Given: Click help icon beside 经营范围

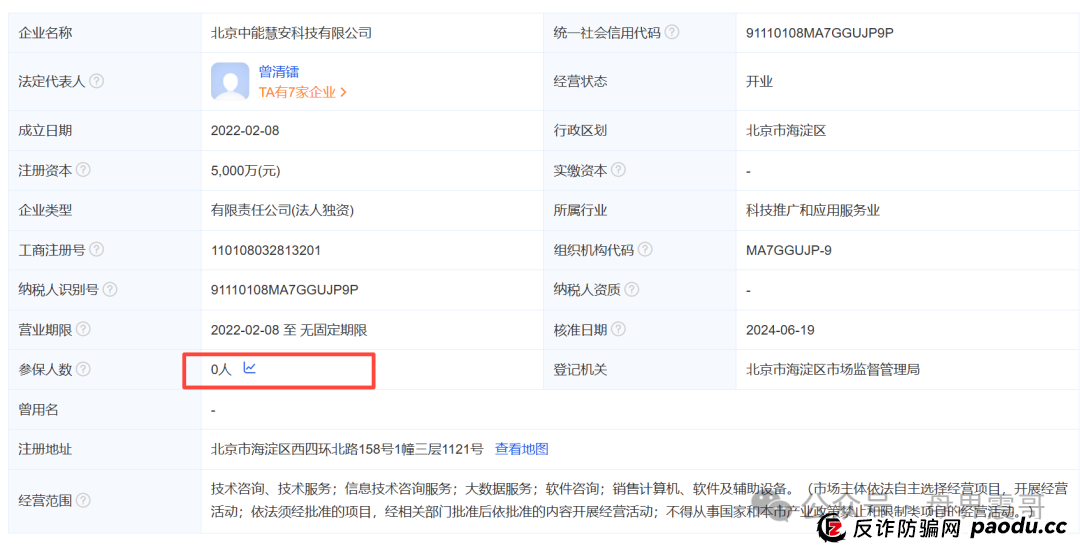Looking at the screenshot, I should click(83, 500).
